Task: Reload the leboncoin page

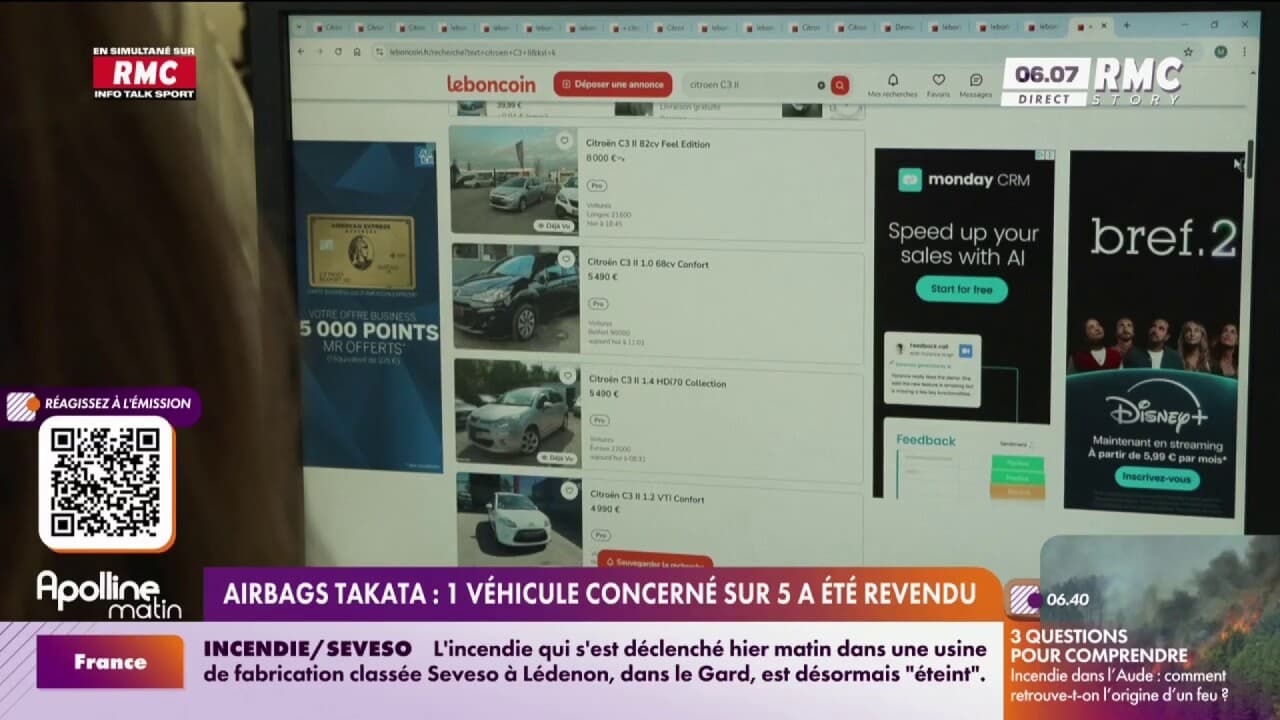Action: coord(338,51)
